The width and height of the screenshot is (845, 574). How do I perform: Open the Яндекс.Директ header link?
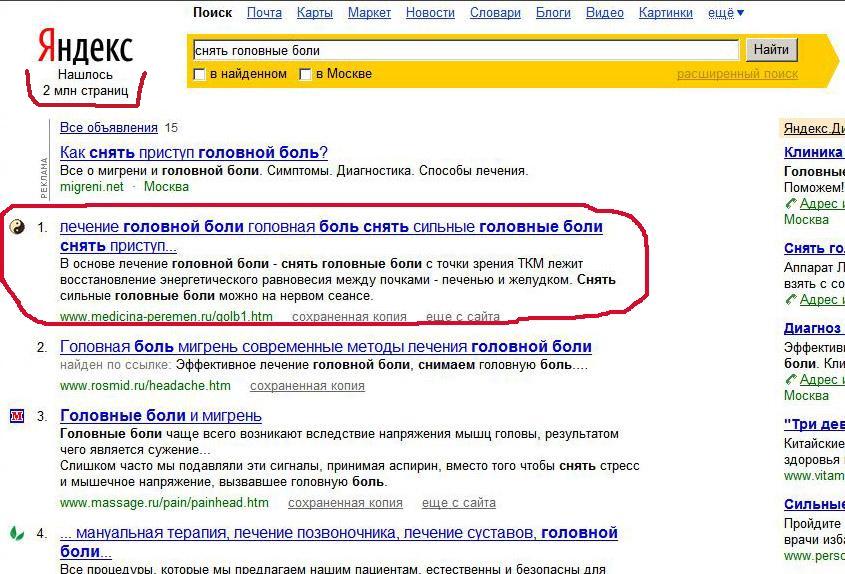tap(814, 128)
